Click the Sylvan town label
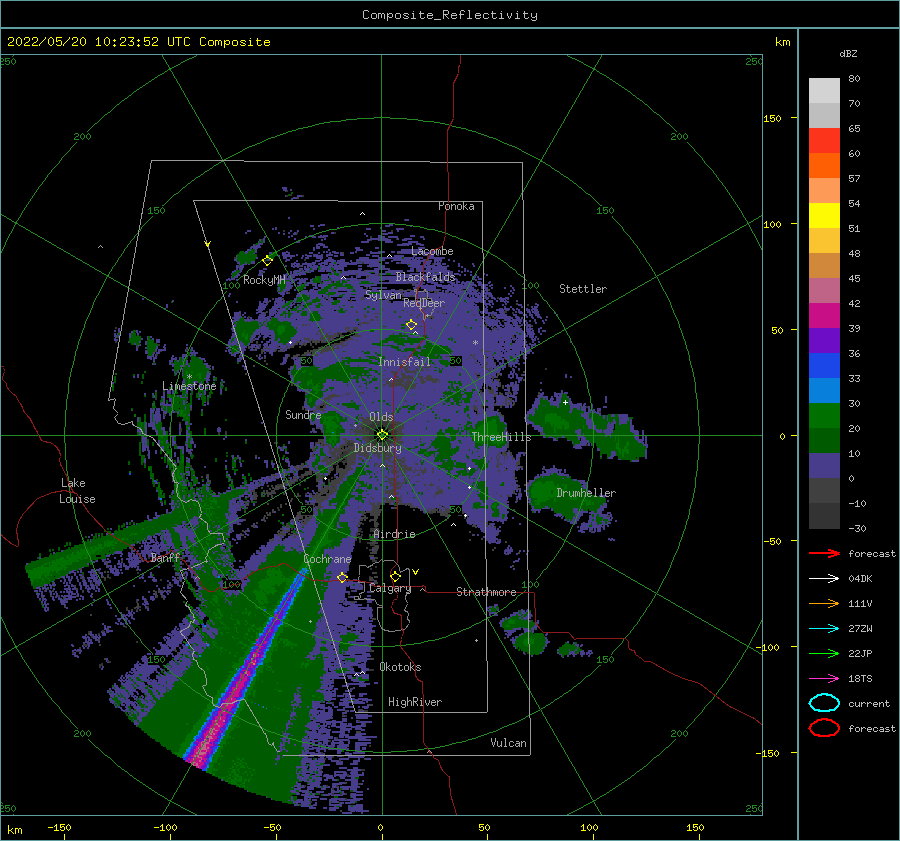The height and width of the screenshot is (841, 900). [x=383, y=295]
